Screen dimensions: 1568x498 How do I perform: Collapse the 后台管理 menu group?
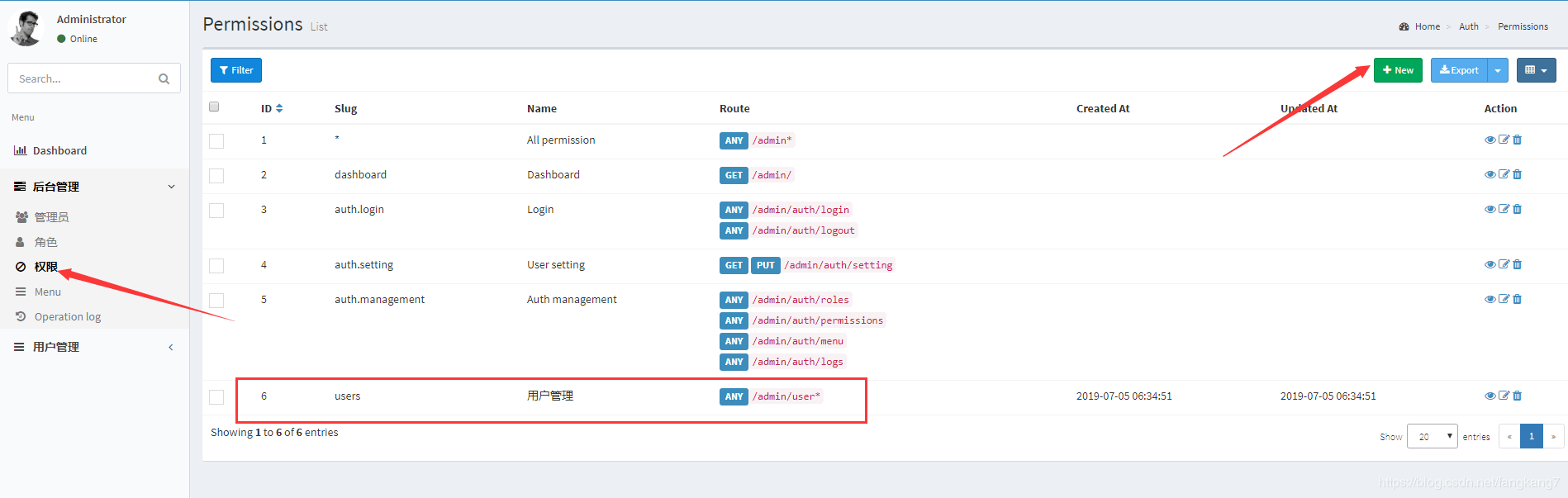pyautogui.click(x=94, y=187)
